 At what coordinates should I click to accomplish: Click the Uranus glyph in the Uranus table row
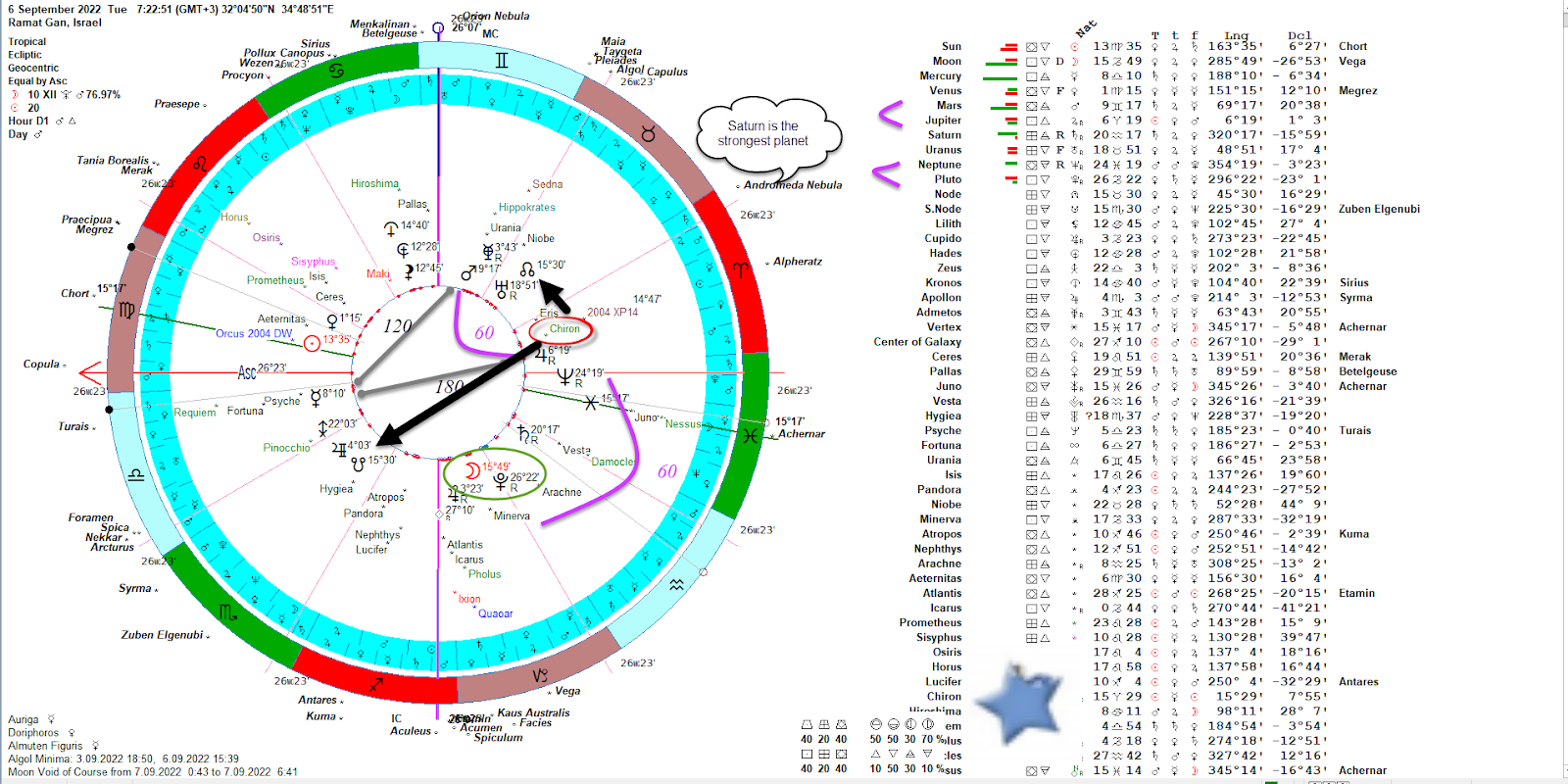click(x=1076, y=150)
